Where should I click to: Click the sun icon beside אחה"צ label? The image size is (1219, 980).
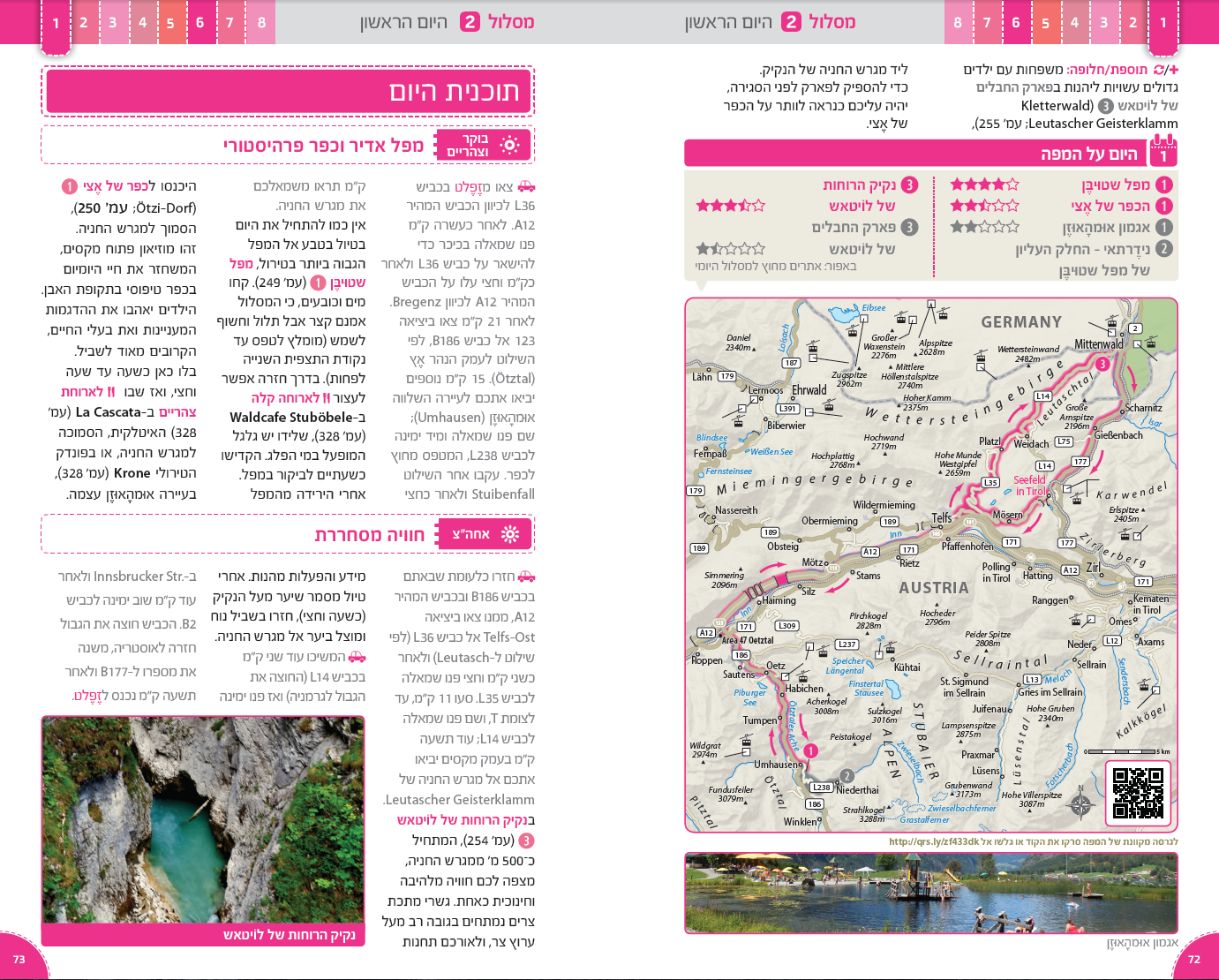point(509,534)
